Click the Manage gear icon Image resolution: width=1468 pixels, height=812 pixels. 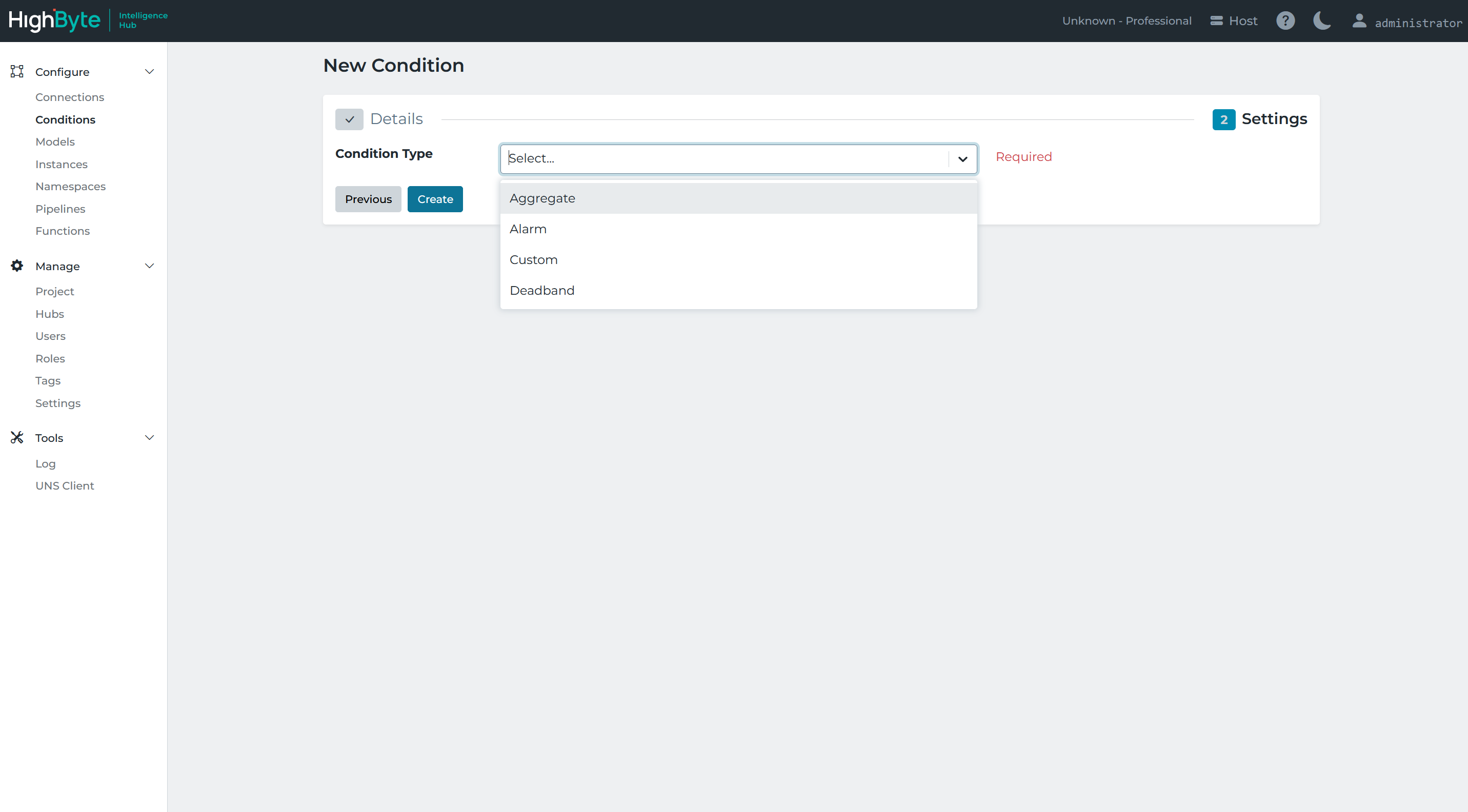tap(17, 266)
